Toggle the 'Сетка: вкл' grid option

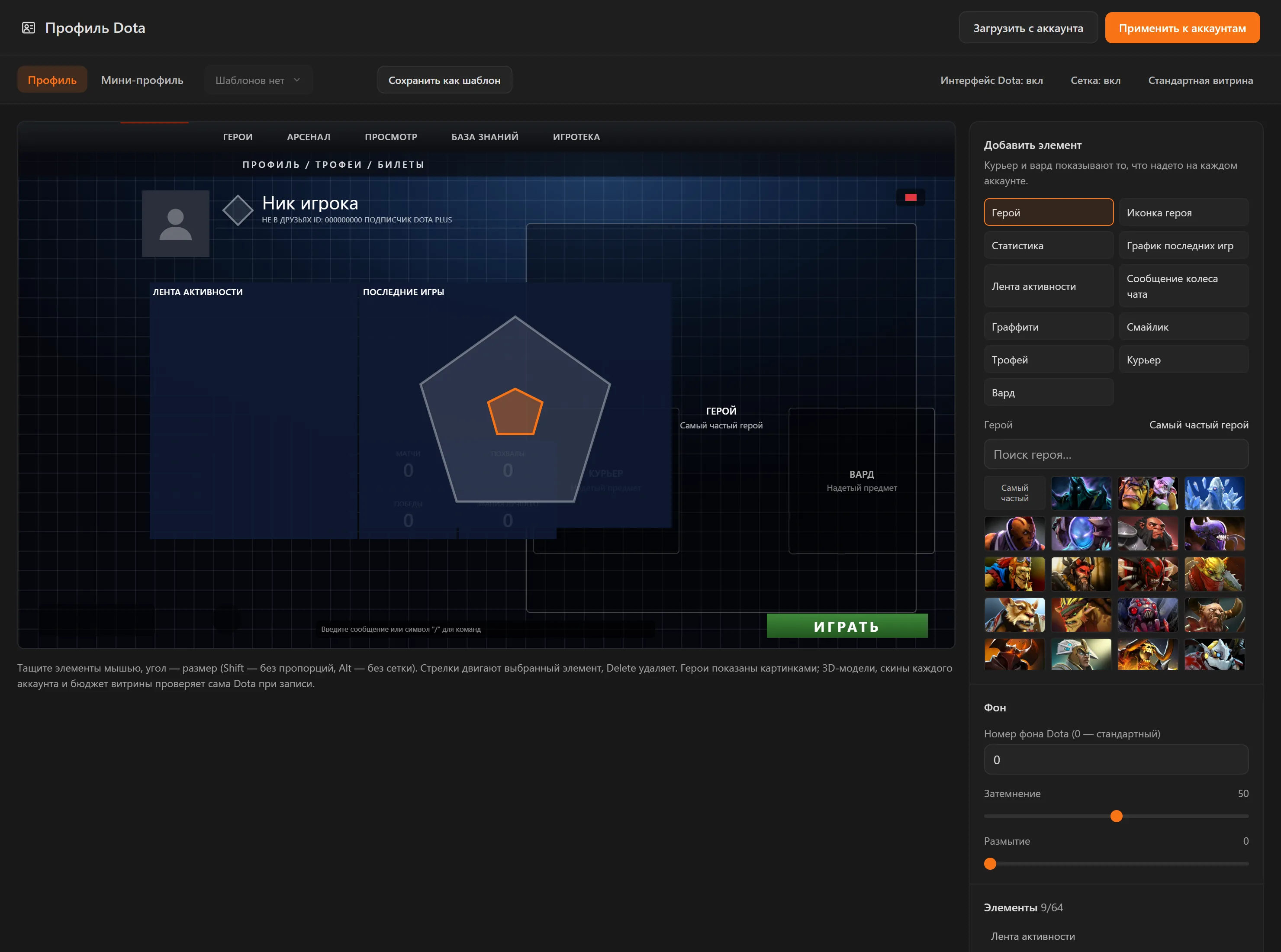click(x=1095, y=80)
